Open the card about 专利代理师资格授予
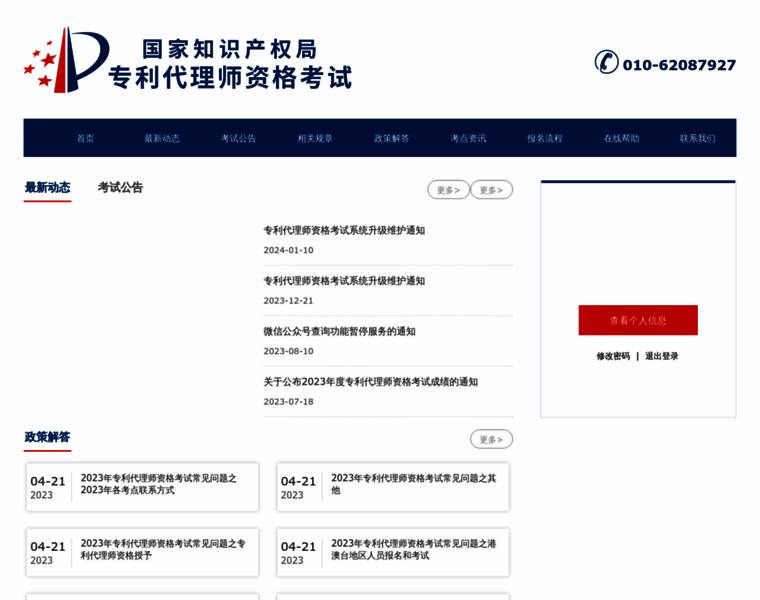760x600 pixels. 142,552
